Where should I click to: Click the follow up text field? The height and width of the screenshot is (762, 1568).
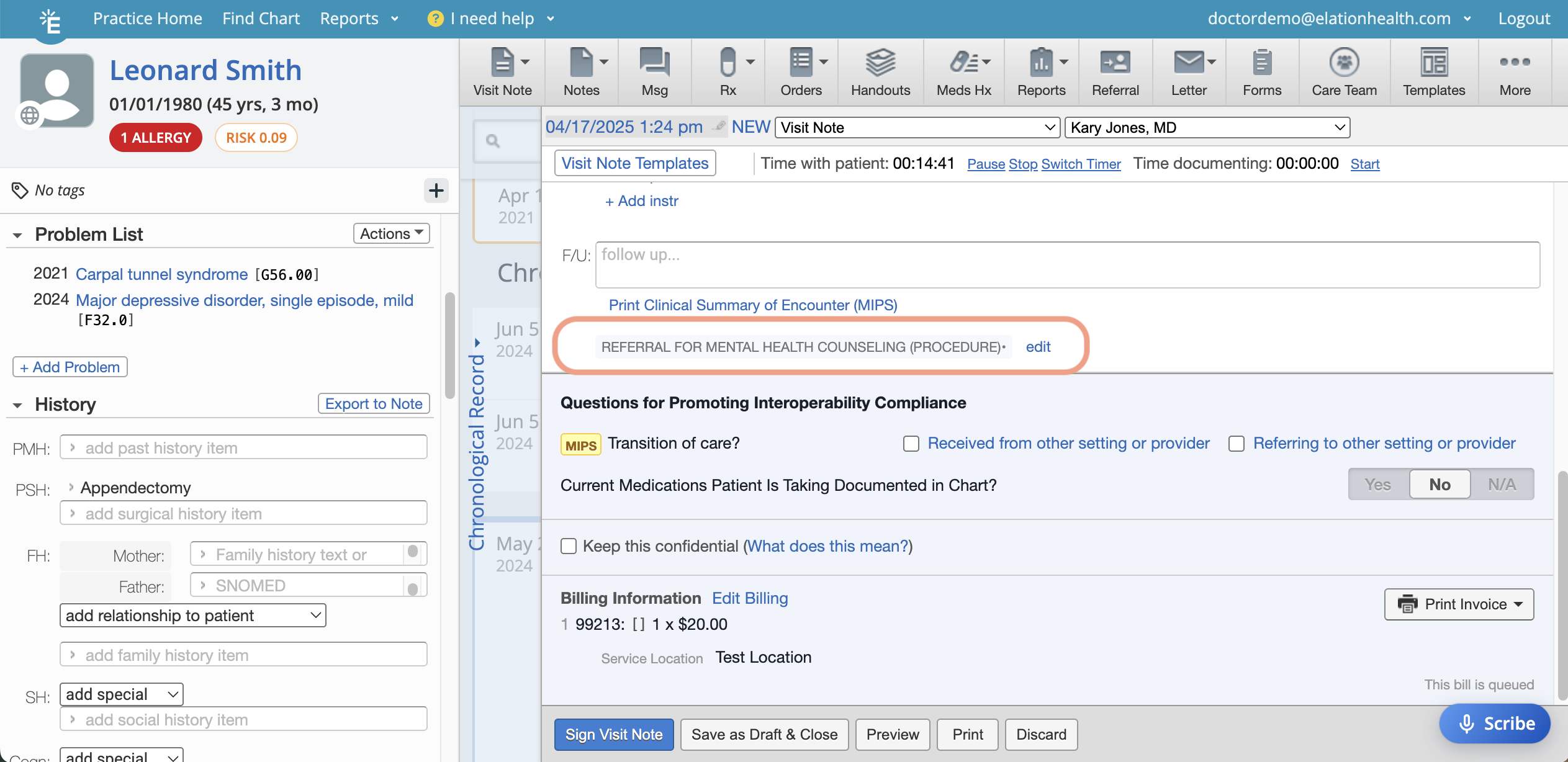pyautogui.click(x=1066, y=265)
